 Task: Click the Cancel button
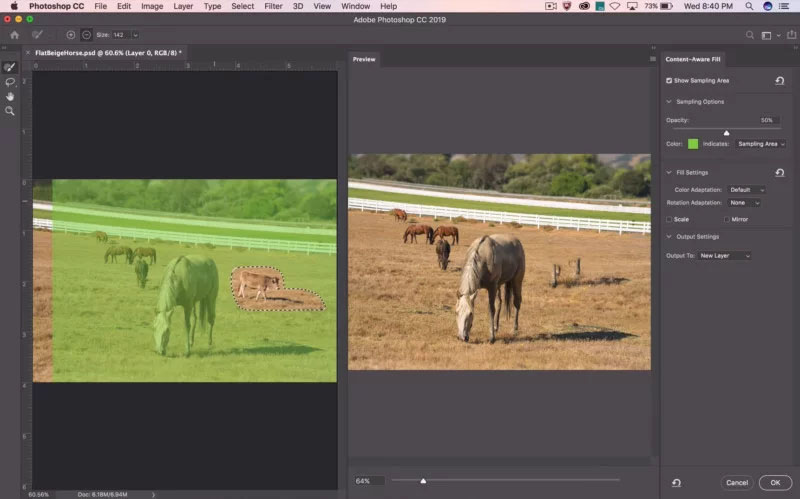pos(736,483)
